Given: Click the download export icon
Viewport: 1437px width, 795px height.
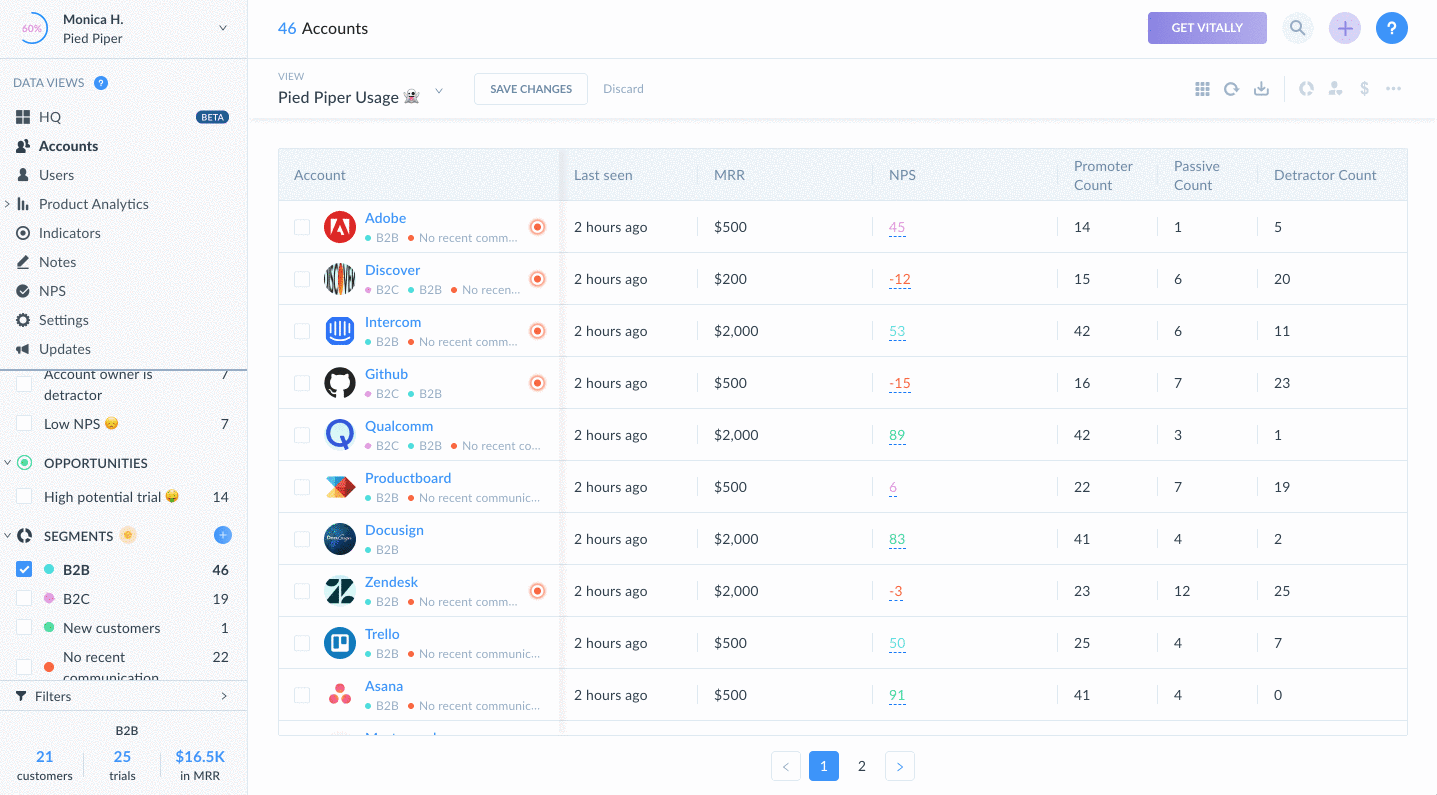Looking at the screenshot, I should [1262, 89].
